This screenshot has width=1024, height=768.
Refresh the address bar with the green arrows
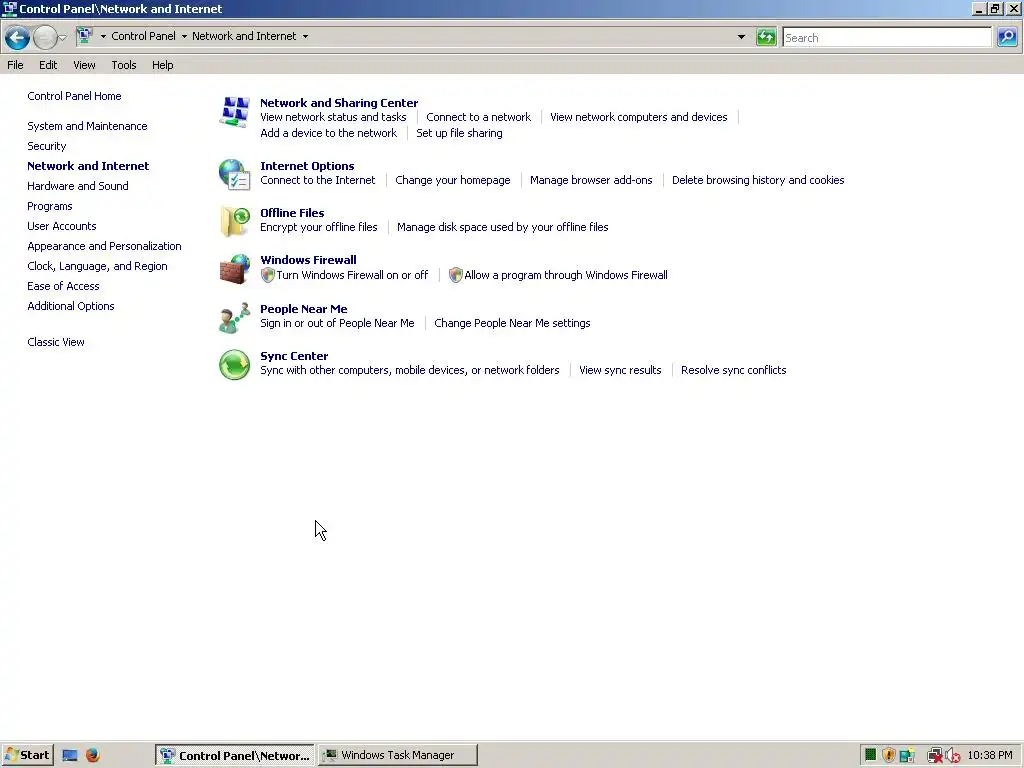pos(766,37)
